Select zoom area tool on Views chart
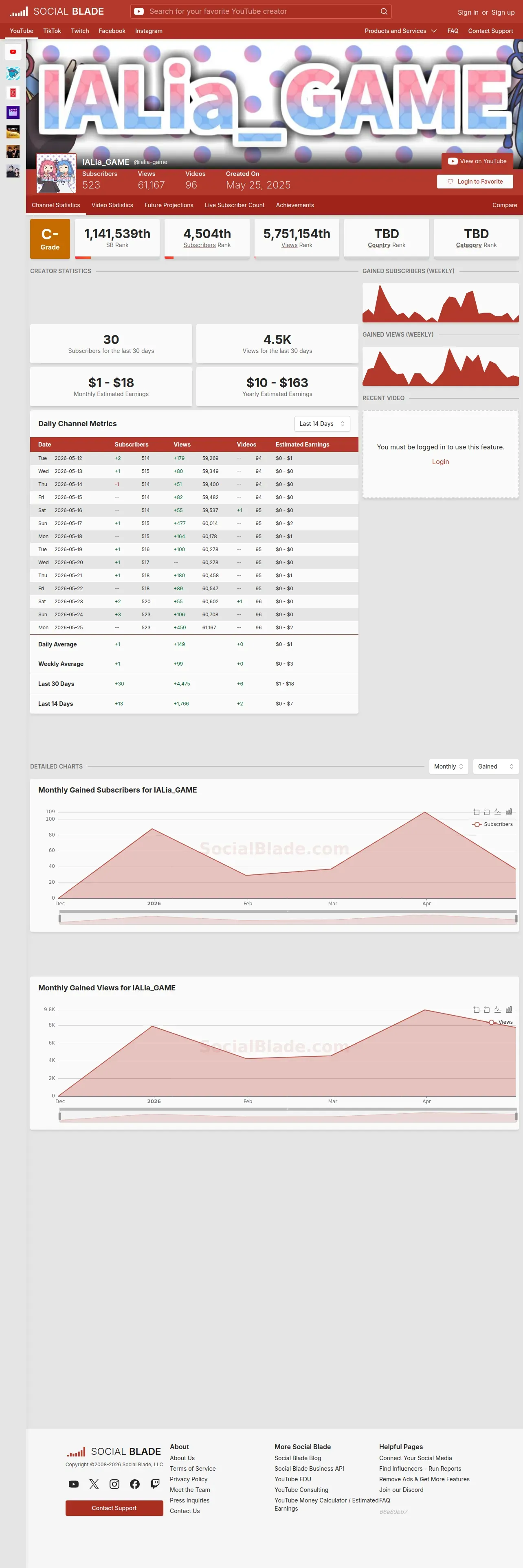523x1568 pixels. click(x=476, y=1010)
